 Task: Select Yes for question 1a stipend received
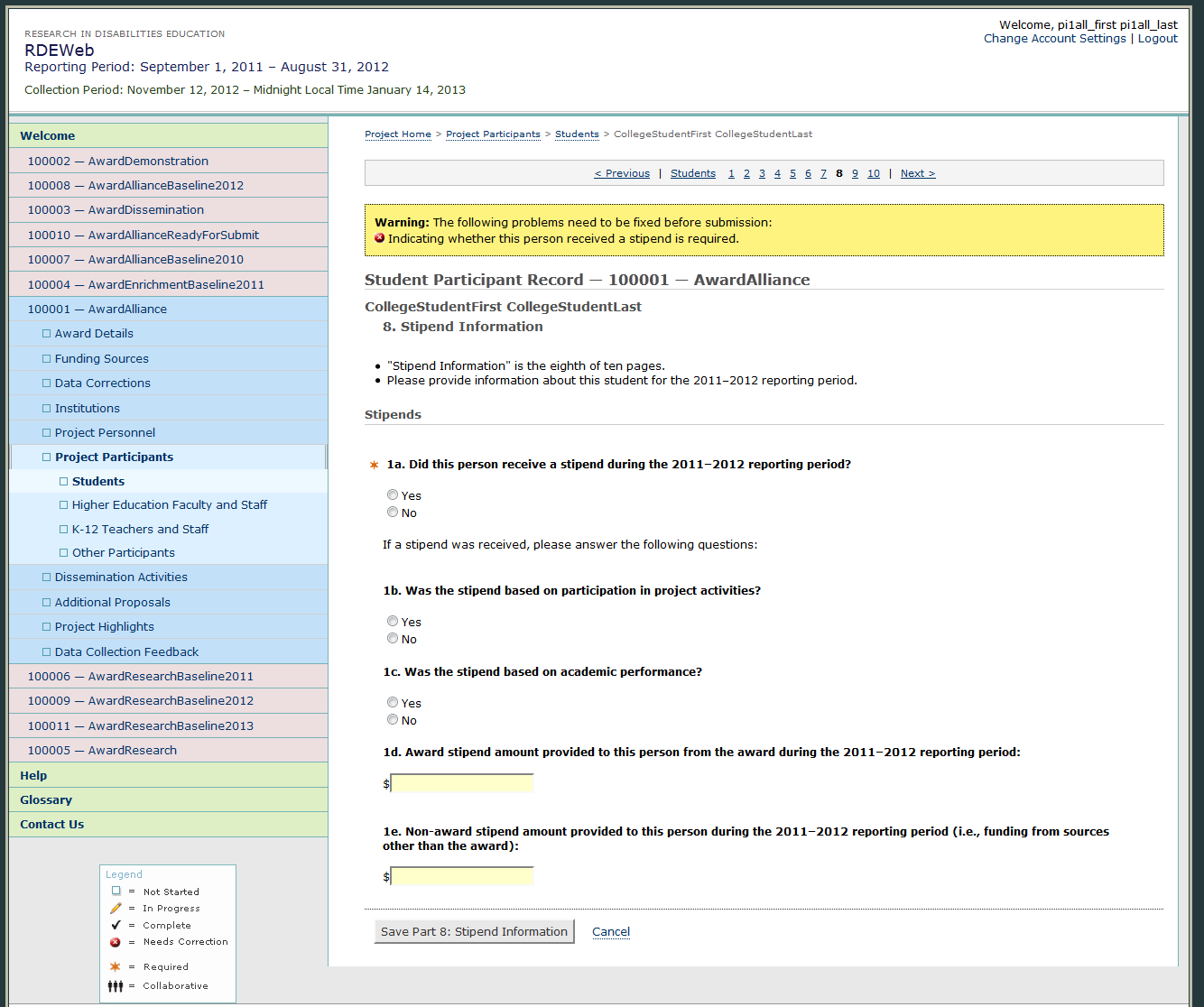click(x=393, y=494)
